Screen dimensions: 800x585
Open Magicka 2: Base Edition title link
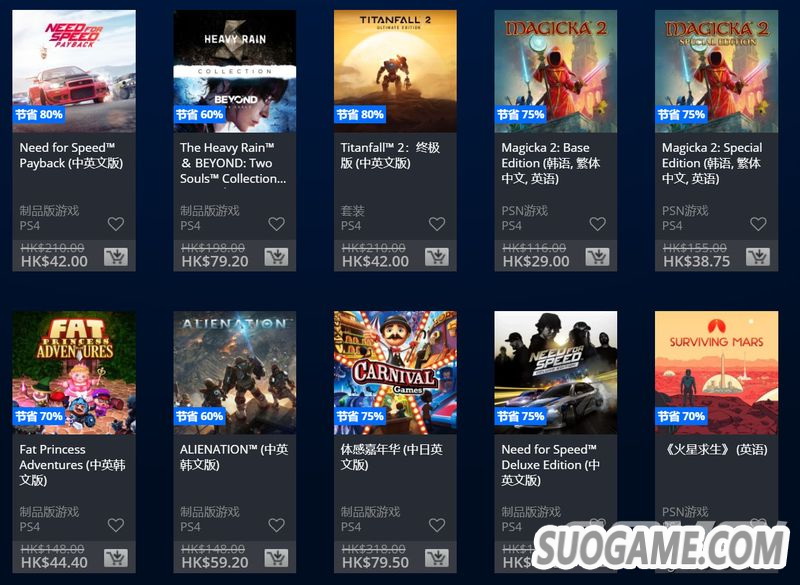point(551,163)
